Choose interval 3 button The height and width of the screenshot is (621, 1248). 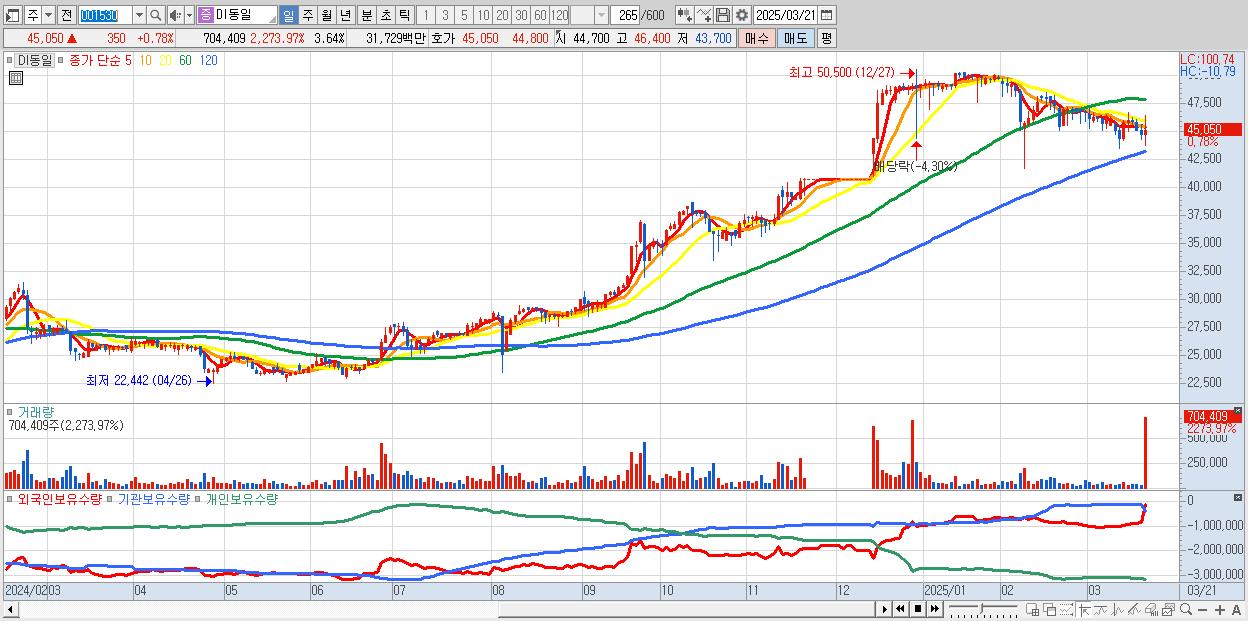[445, 15]
